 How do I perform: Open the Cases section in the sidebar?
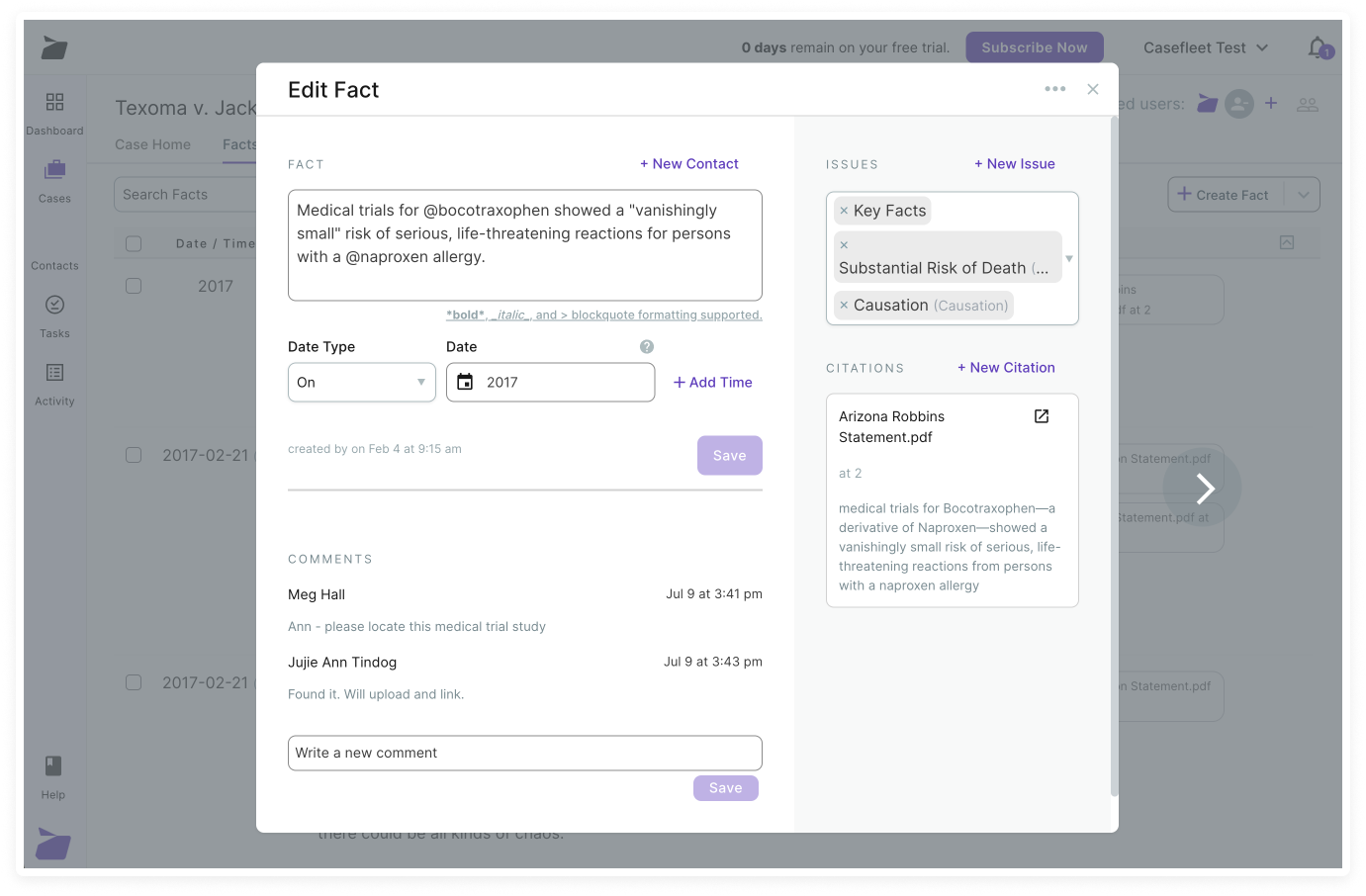(x=54, y=180)
